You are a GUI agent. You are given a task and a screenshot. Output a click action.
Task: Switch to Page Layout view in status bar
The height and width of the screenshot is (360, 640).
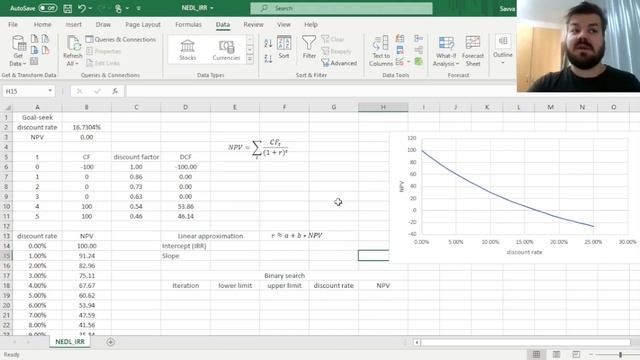(x=556, y=354)
